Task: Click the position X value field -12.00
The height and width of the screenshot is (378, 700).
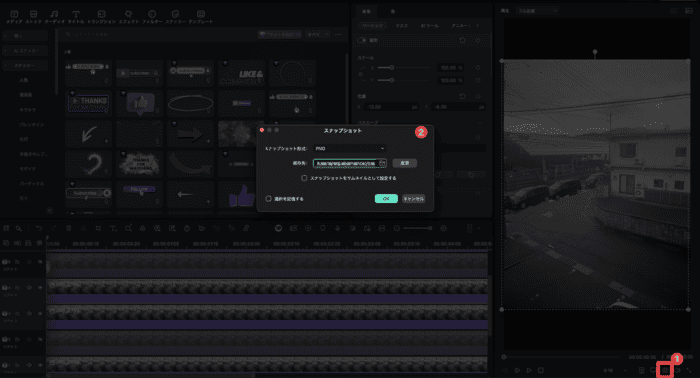Action: [391, 107]
